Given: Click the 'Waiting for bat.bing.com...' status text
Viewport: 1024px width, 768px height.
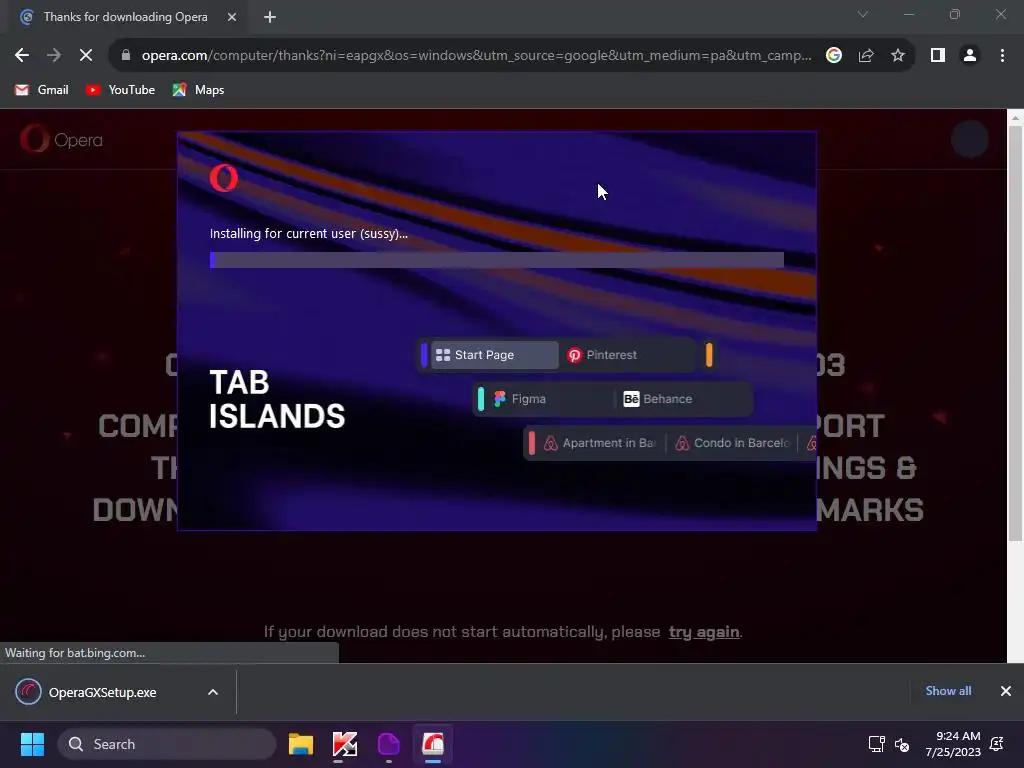Looking at the screenshot, I should [75, 652].
